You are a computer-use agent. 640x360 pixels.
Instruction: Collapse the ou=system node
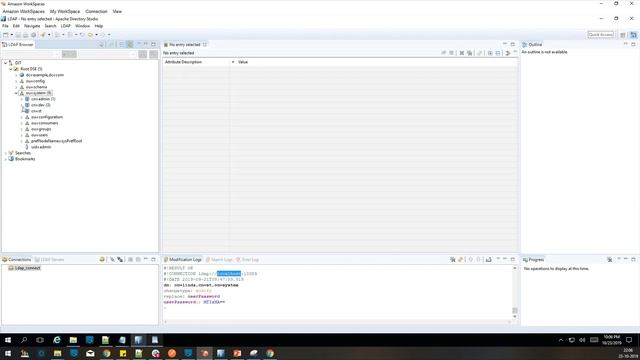[x=16, y=93]
